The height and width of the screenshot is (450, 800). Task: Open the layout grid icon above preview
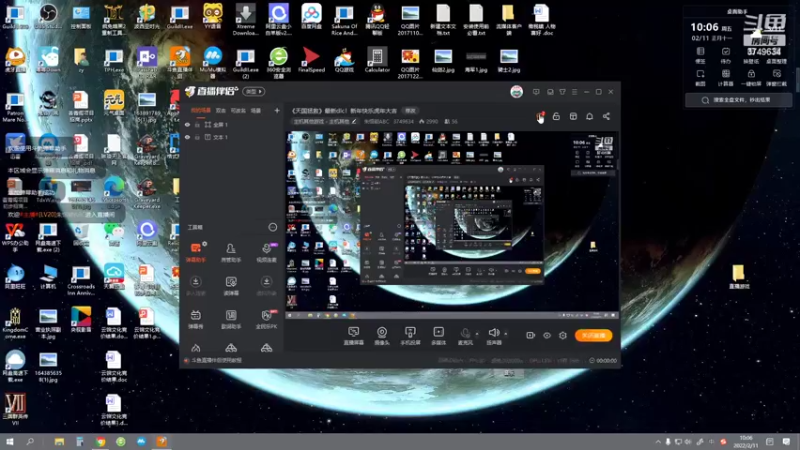(x=573, y=116)
